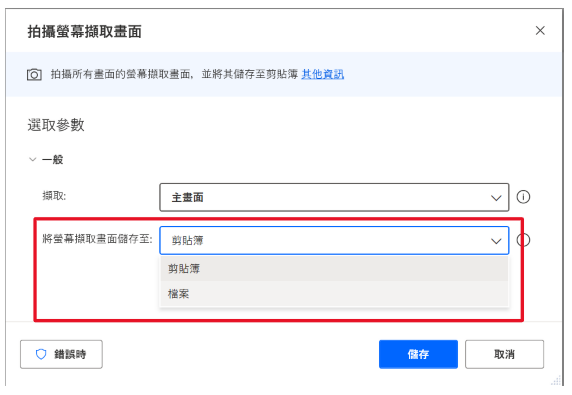Image resolution: width=572 pixels, height=395 pixels.
Task: Click the resize grip at the dialog corner
Action: click(556, 380)
